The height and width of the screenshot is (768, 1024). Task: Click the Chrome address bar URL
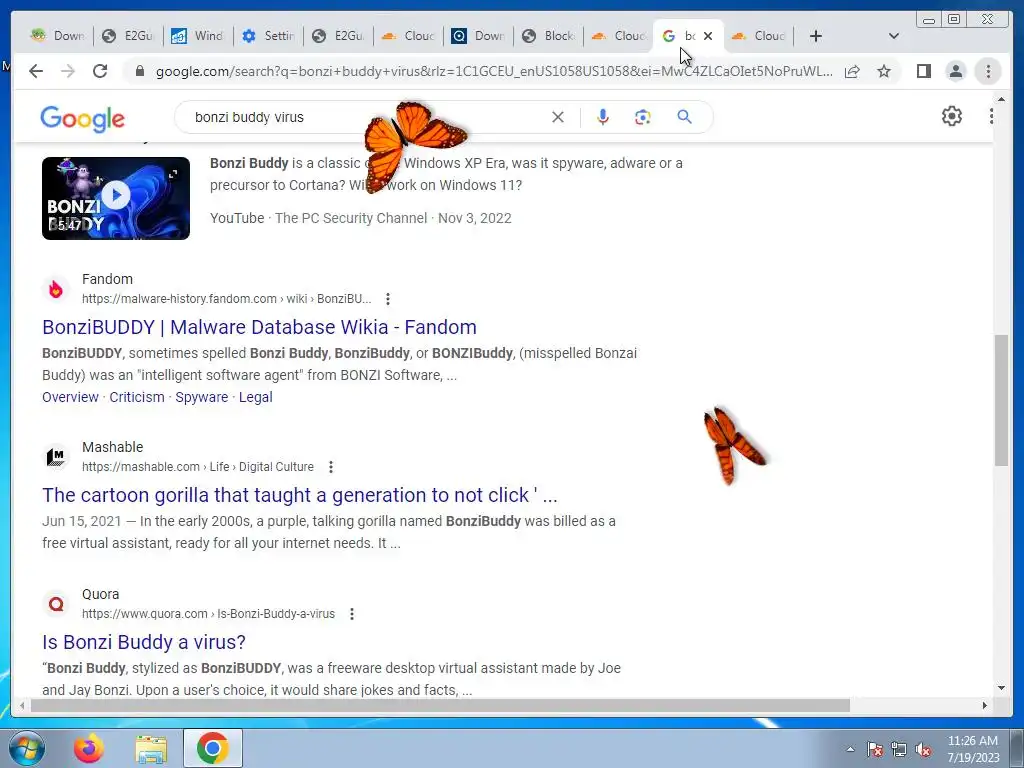[494, 71]
